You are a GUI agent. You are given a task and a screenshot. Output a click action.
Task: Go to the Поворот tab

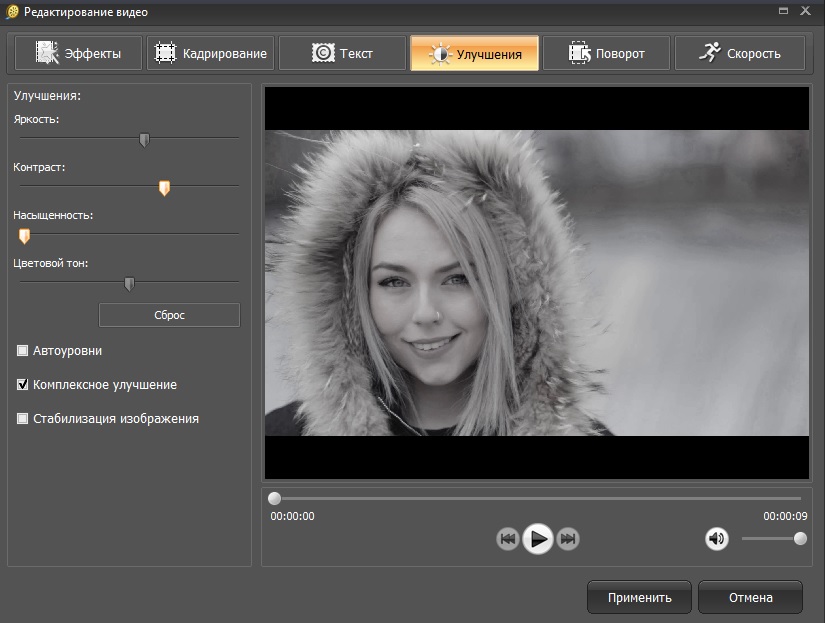[606, 53]
